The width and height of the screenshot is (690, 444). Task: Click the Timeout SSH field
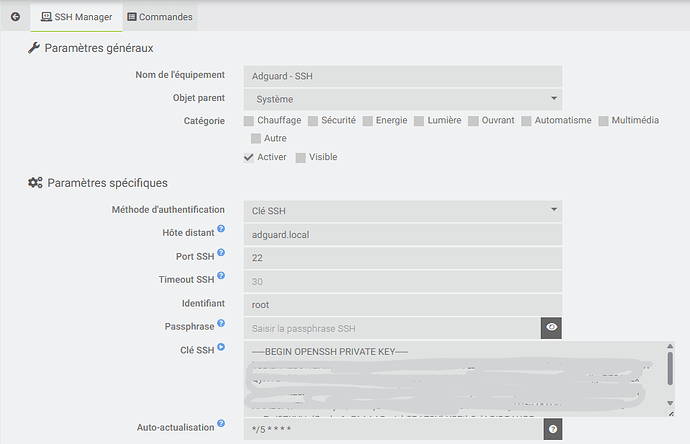pyautogui.click(x=403, y=281)
